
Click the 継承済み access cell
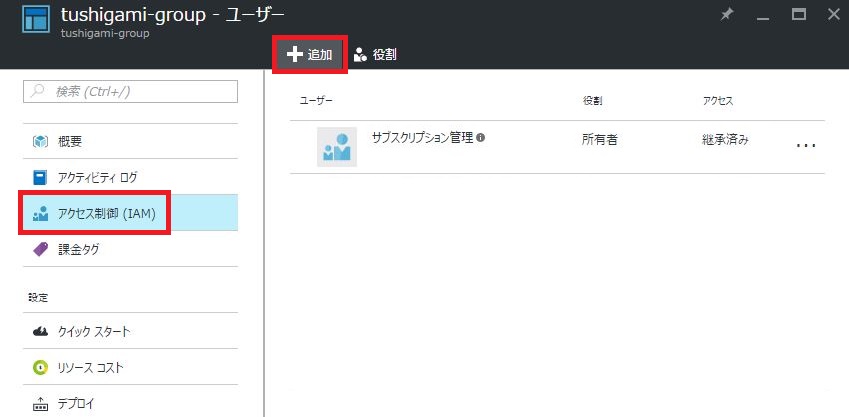pos(726,140)
